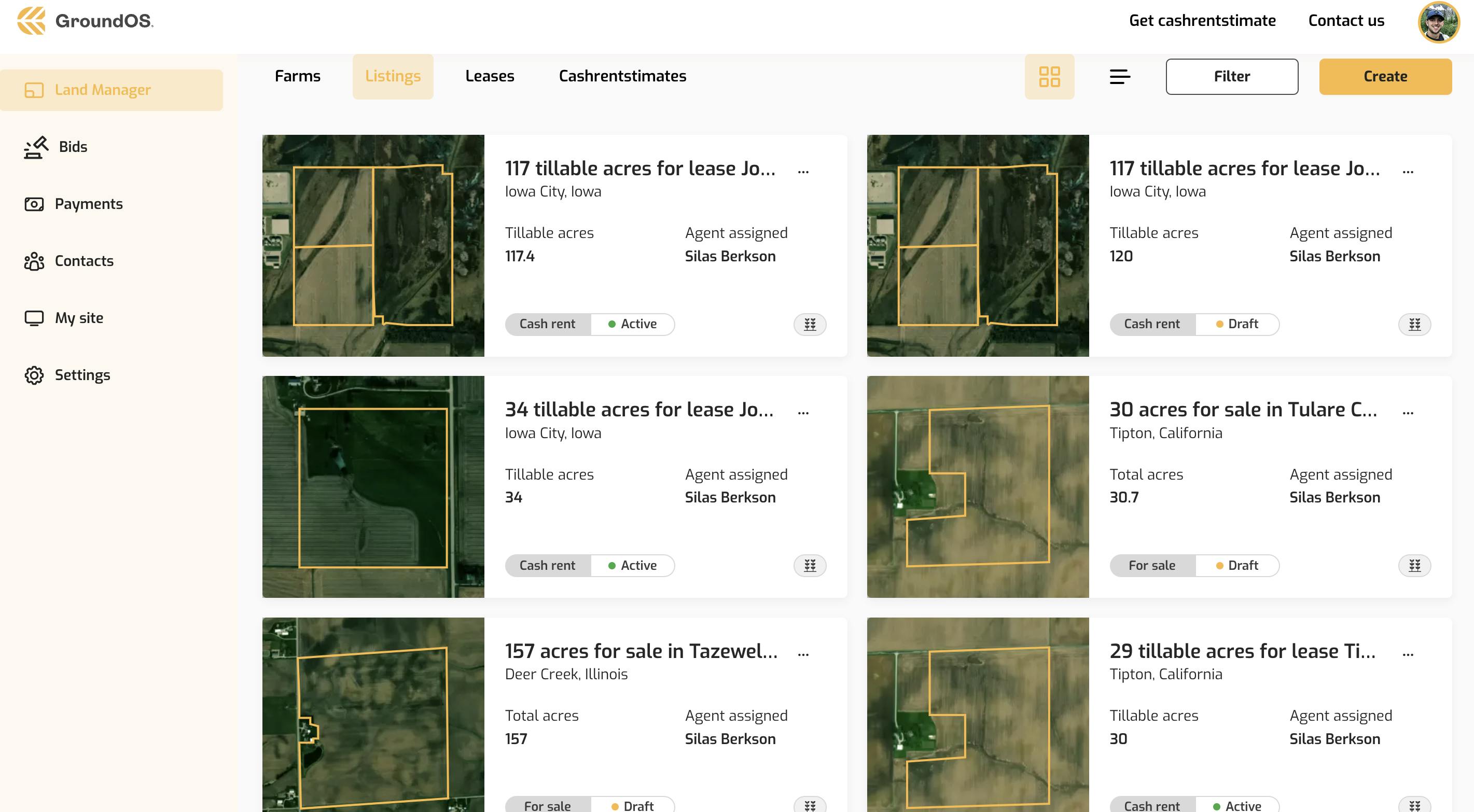Select the Bids sidebar icon
Screen dimensions: 1474x812
[x=34, y=147]
